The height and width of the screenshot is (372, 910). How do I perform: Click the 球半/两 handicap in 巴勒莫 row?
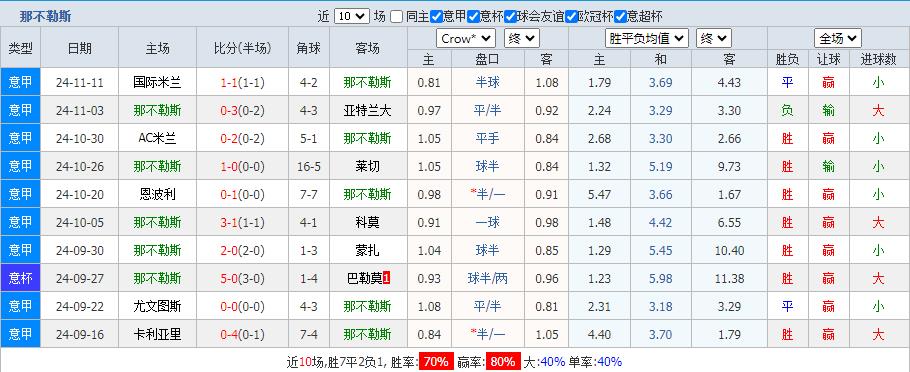pyautogui.click(x=488, y=279)
